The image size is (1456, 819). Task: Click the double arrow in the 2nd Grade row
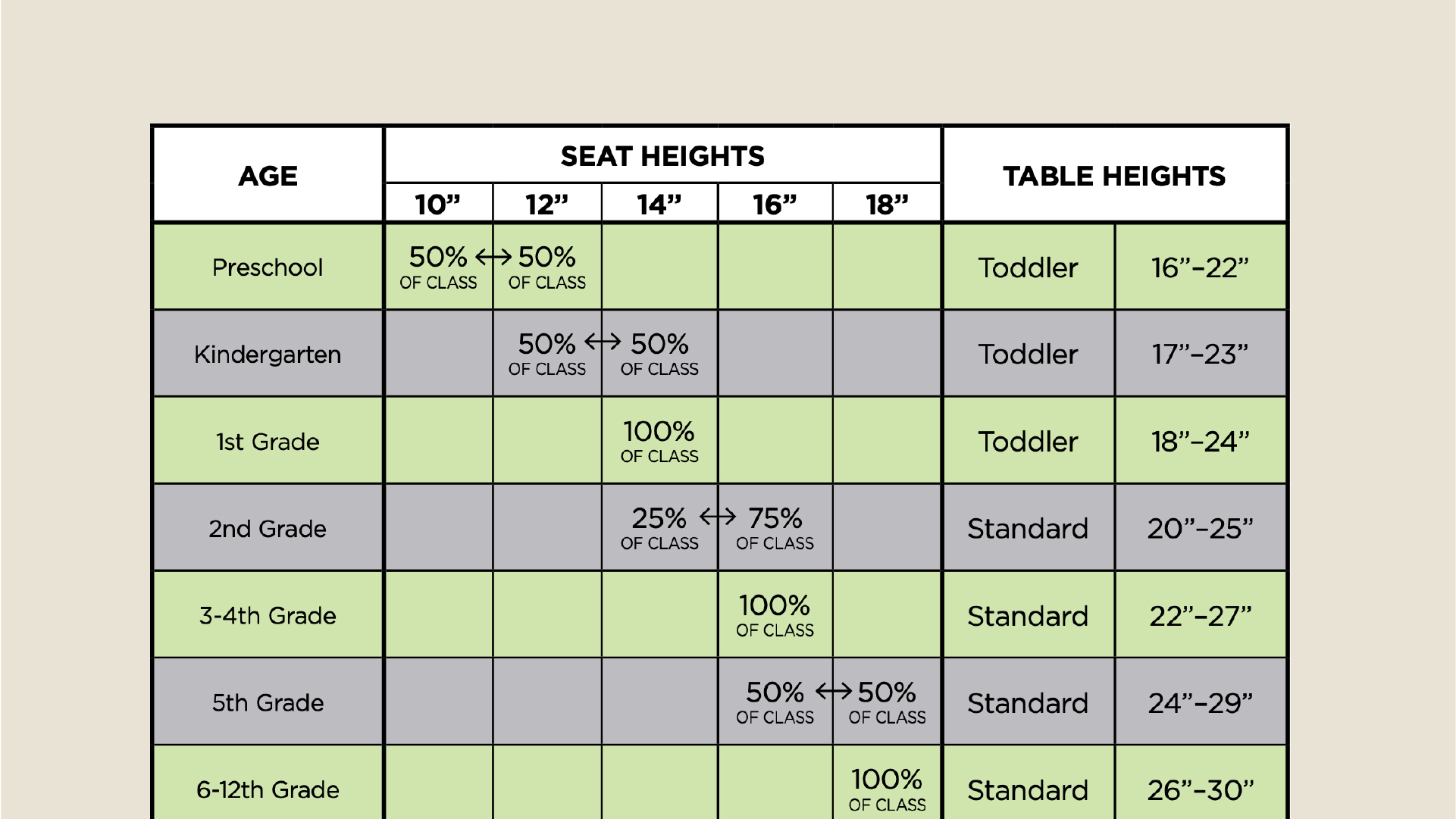[x=717, y=517]
